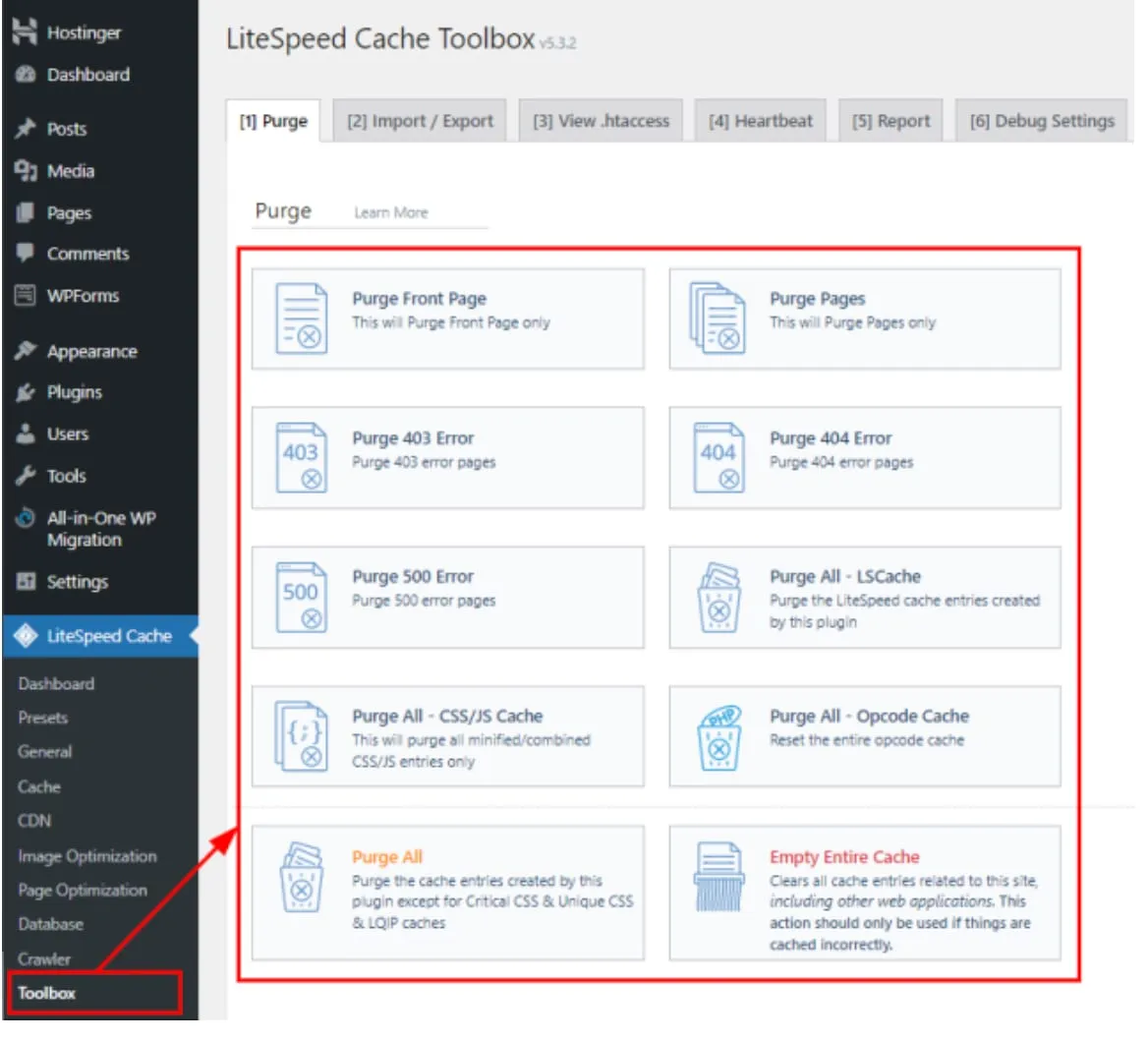
Task: Open the Crawler submenu item
Action: pos(44,958)
